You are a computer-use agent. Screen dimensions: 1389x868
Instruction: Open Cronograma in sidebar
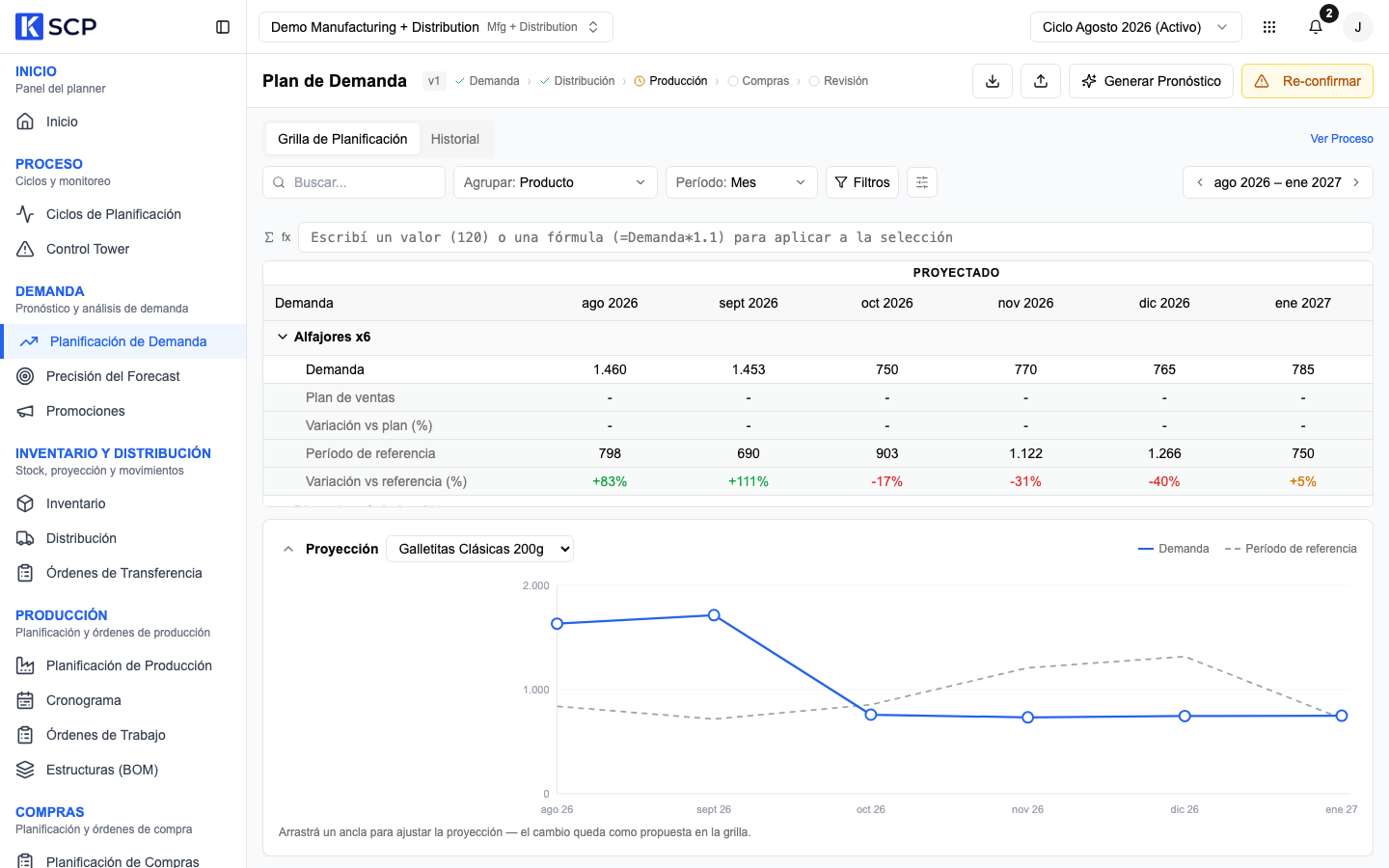pos(123,700)
